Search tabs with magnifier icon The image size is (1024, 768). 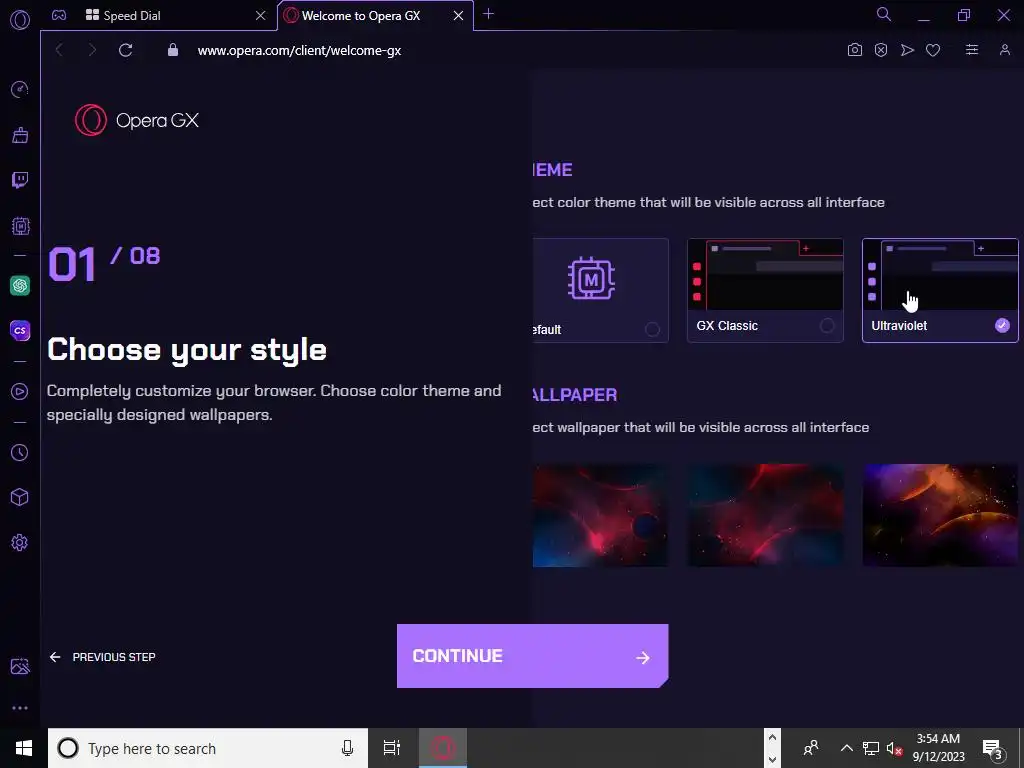tap(884, 14)
